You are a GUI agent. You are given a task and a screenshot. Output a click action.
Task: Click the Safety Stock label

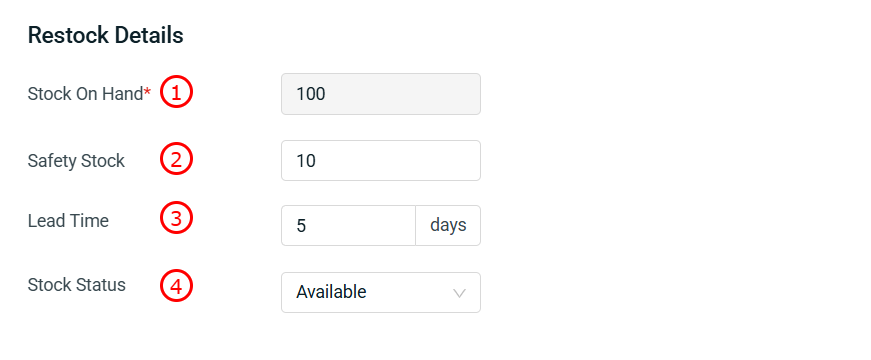76,161
